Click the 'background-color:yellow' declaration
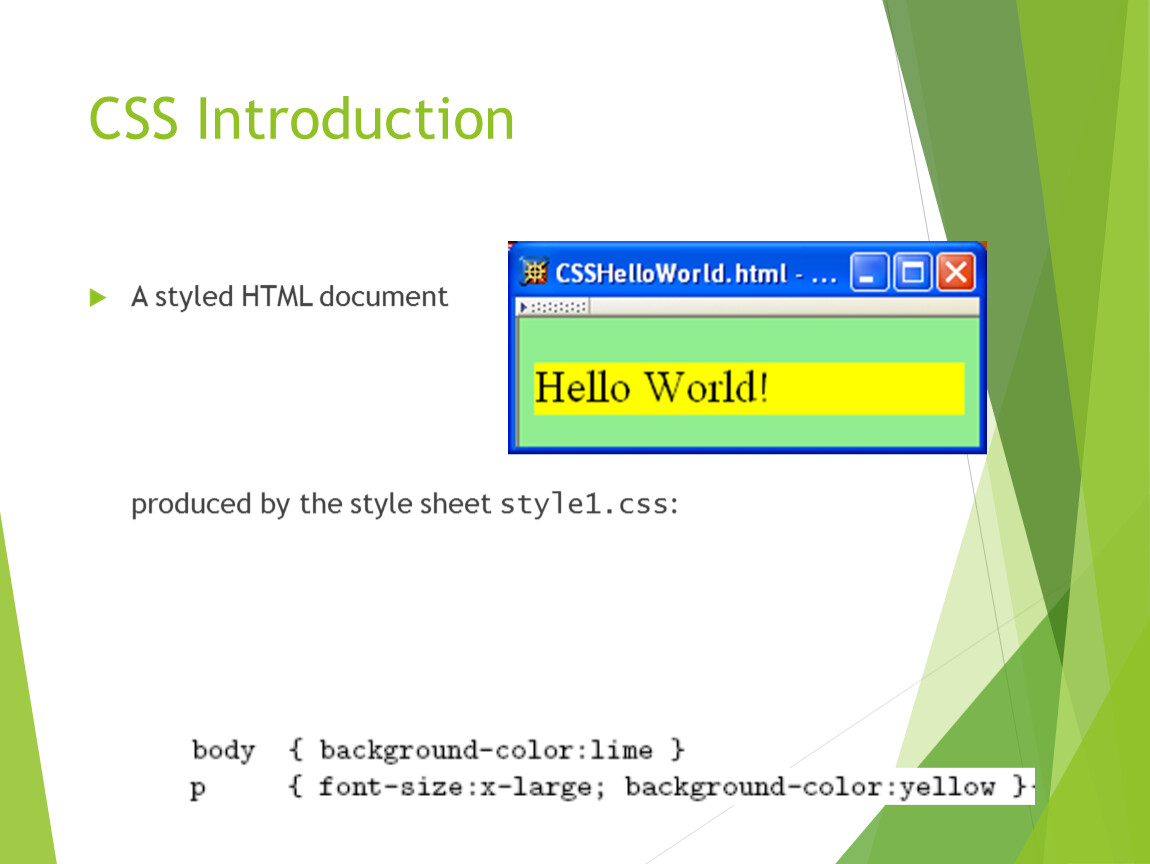 click(x=810, y=787)
